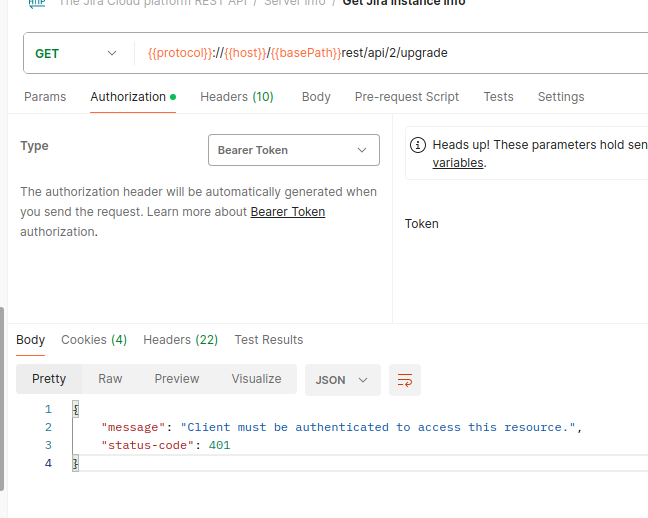The height and width of the screenshot is (518, 648).
Task: Open the Headers (10) request tab
Action: [x=237, y=97]
